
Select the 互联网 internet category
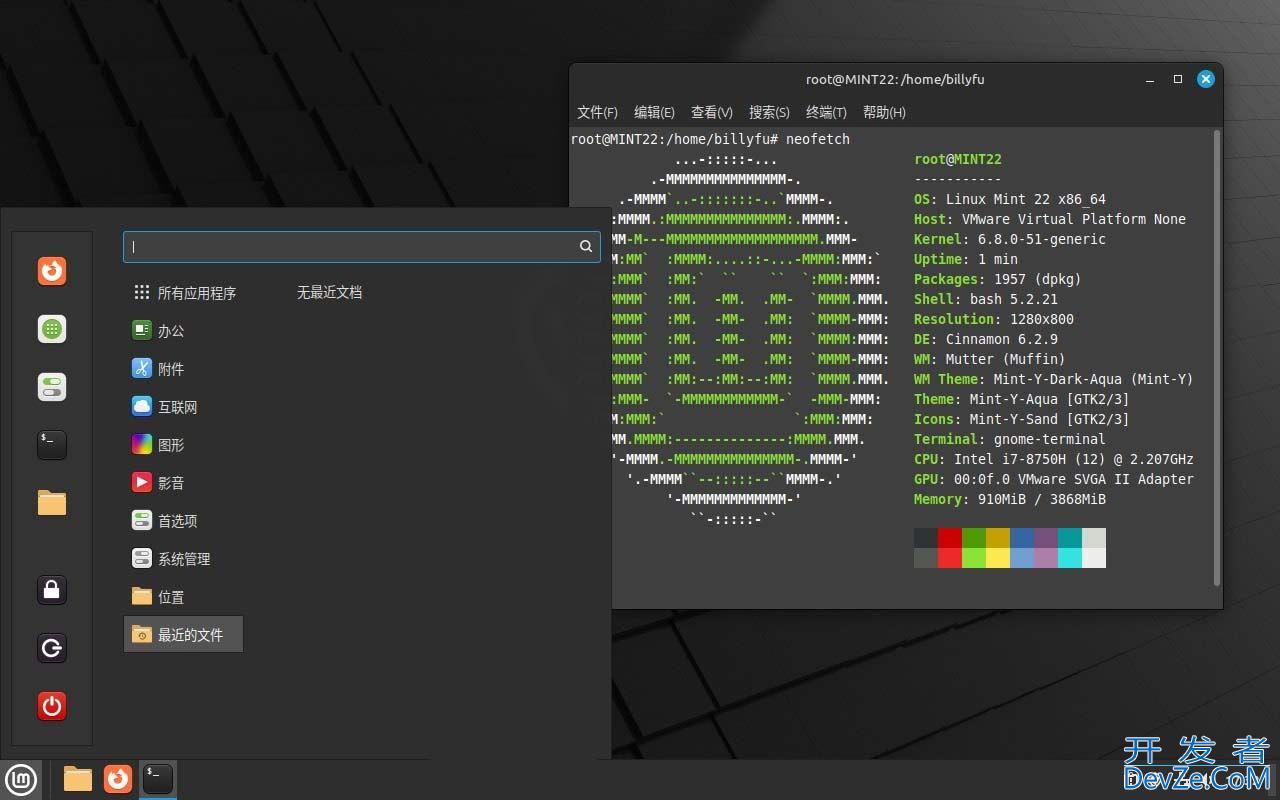(184, 407)
